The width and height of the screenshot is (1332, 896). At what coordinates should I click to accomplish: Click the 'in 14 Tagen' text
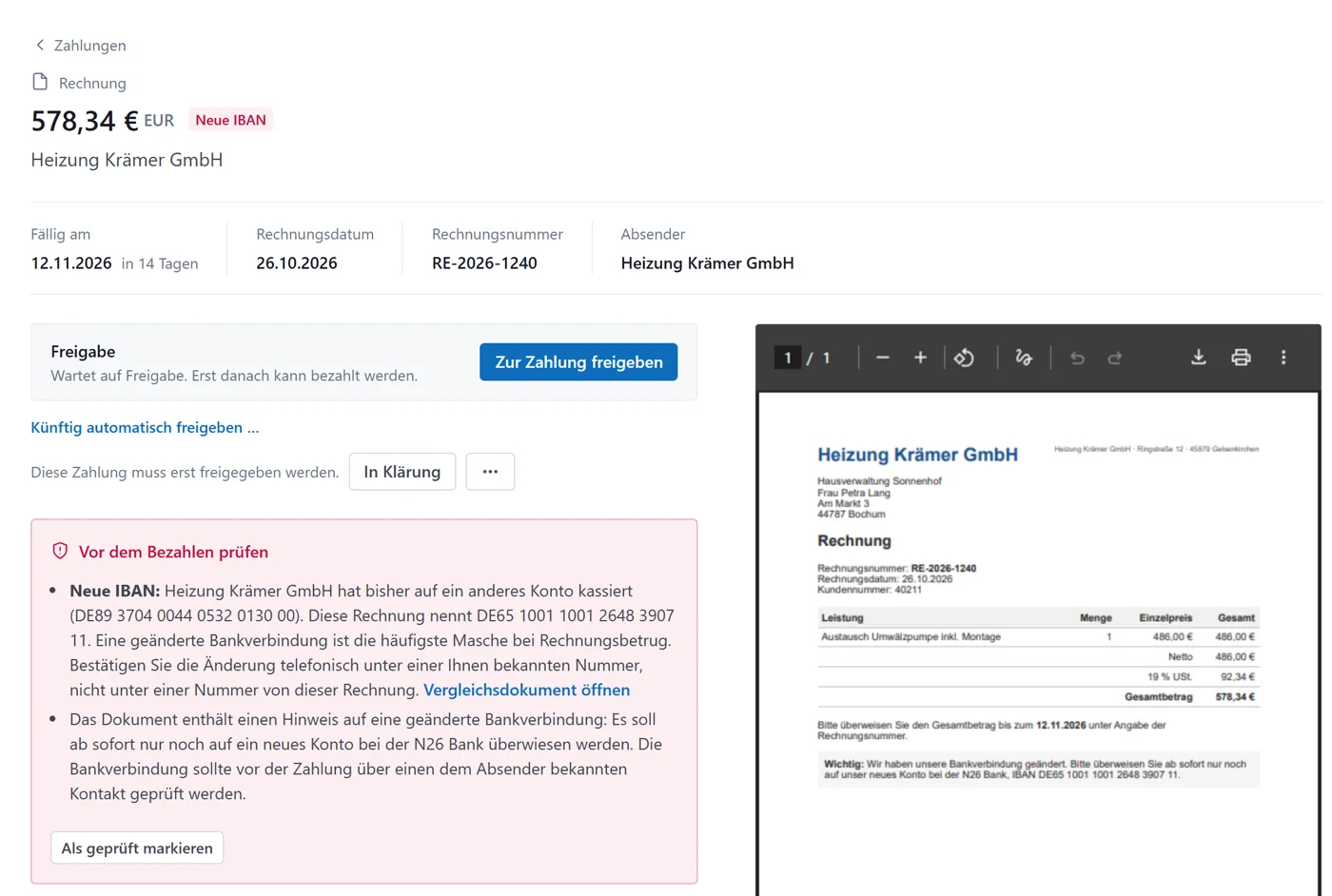(160, 263)
